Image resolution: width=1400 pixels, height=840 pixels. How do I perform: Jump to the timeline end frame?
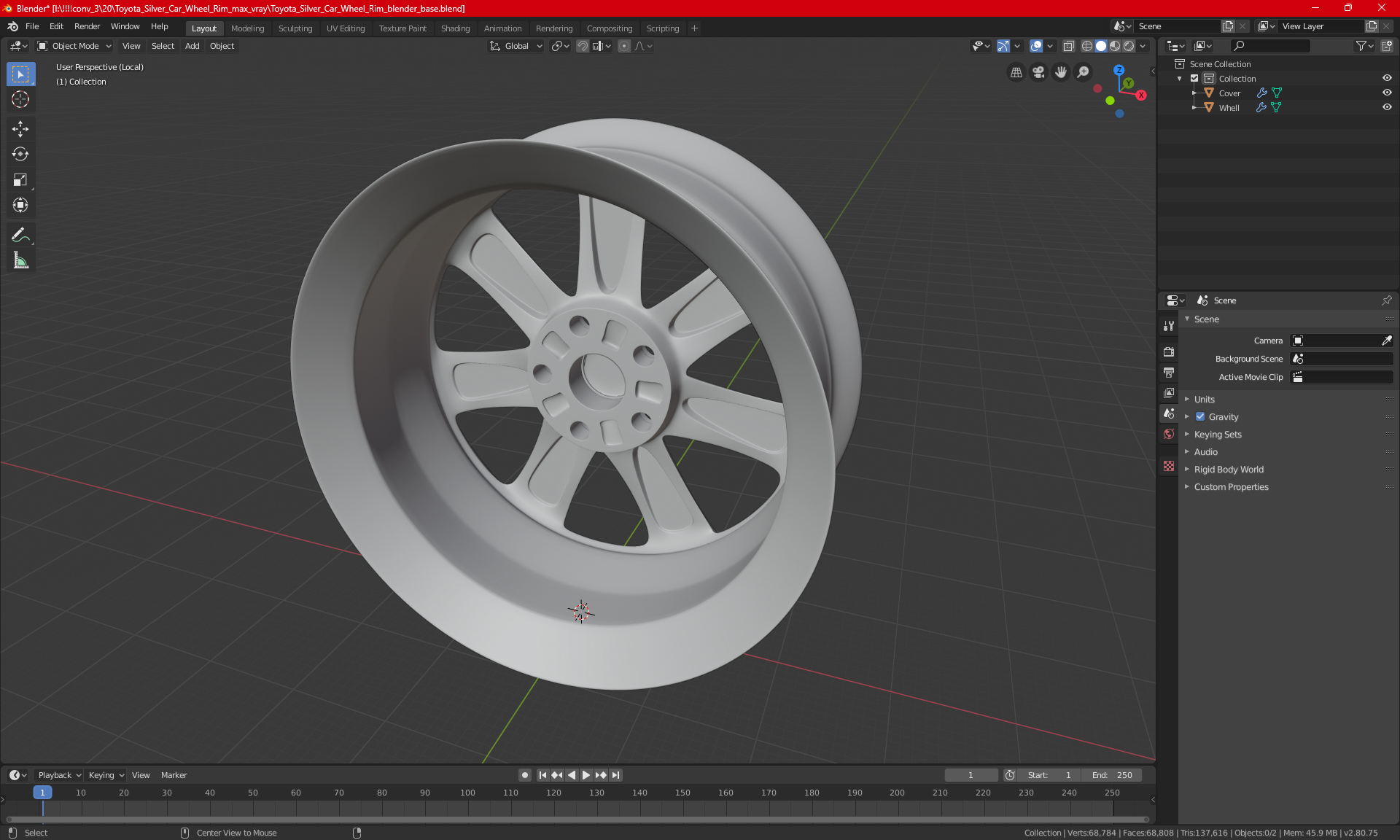point(616,775)
